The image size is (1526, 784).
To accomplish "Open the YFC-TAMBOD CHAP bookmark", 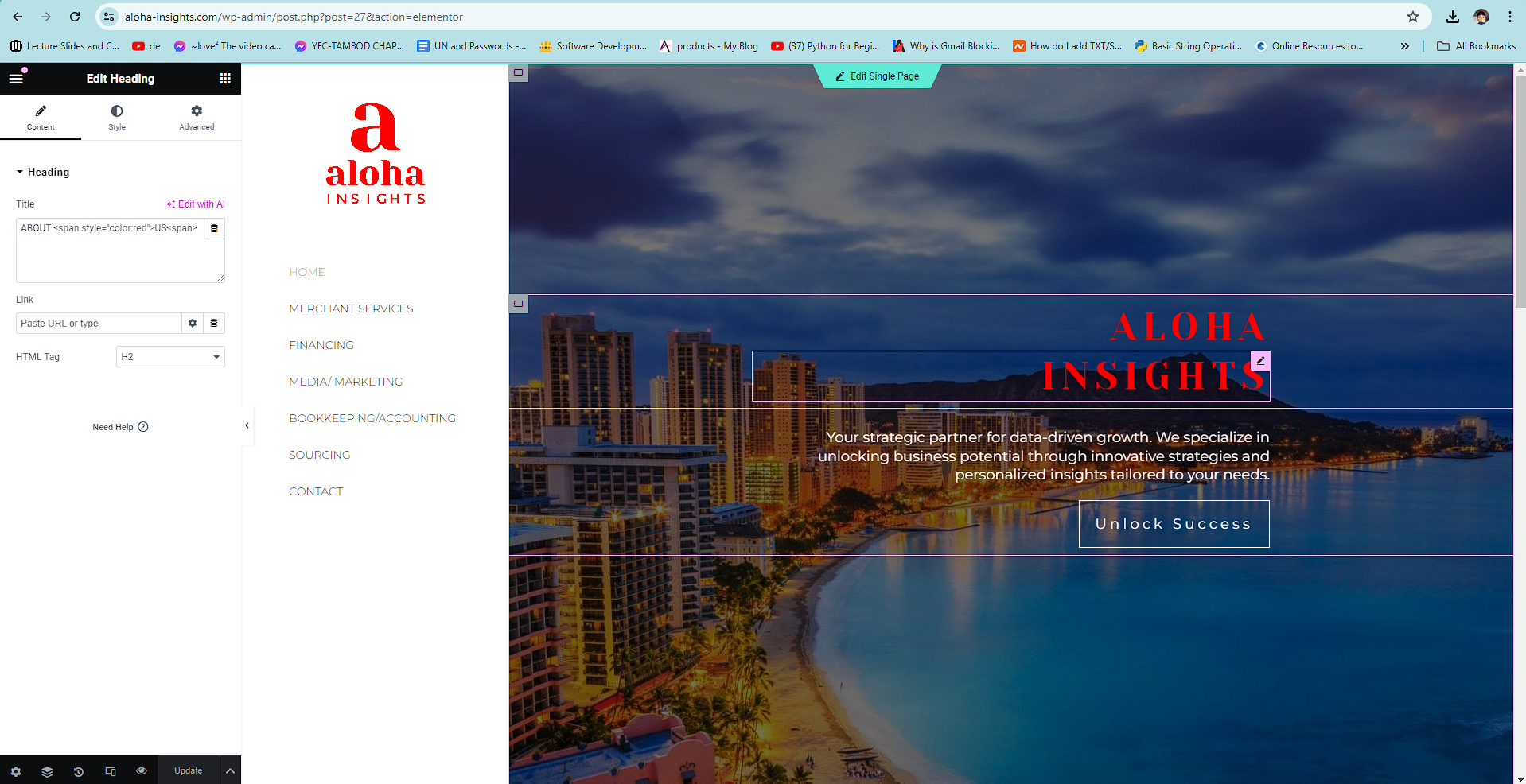I will point(349,46).
